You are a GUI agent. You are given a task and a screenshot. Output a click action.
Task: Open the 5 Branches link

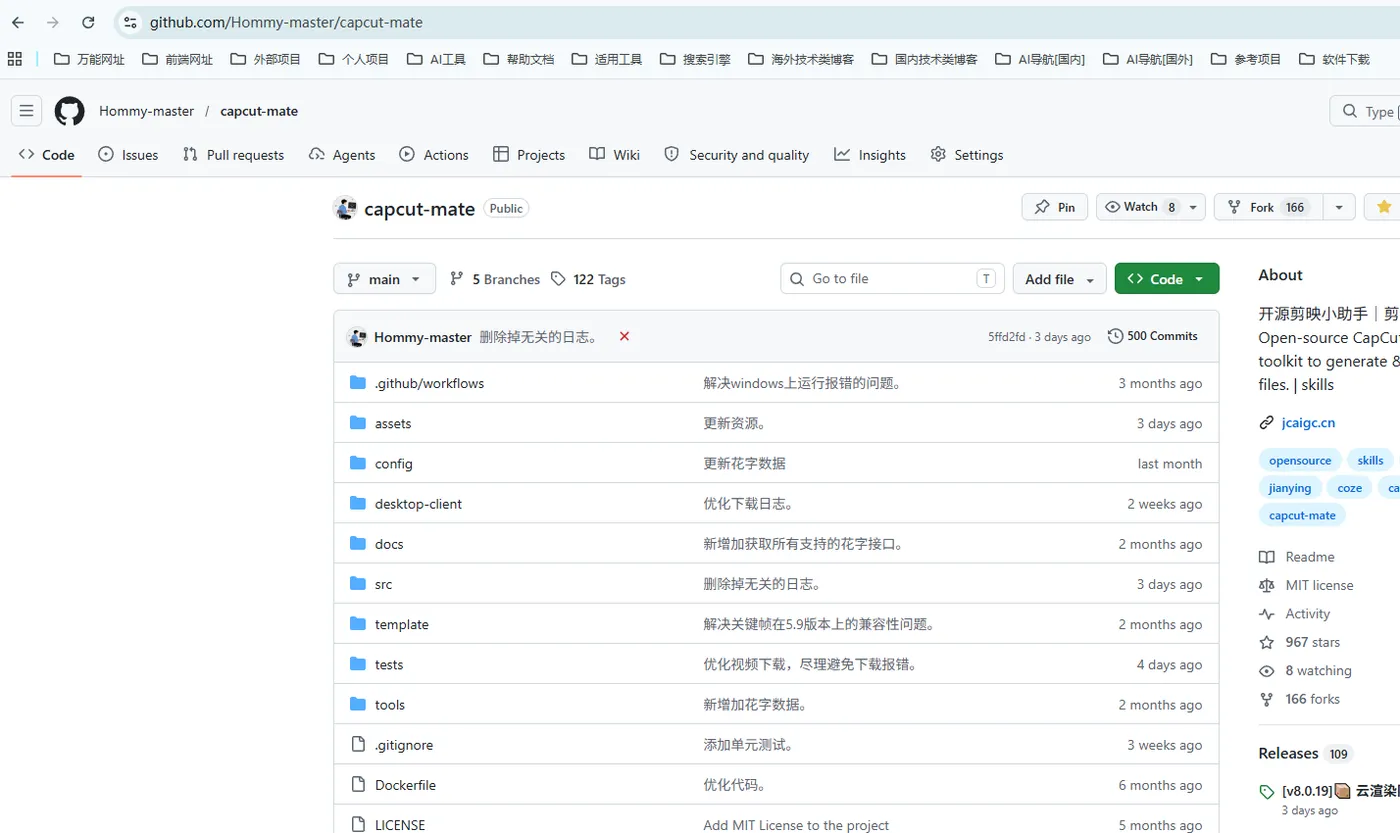click(x=495, y=279)
